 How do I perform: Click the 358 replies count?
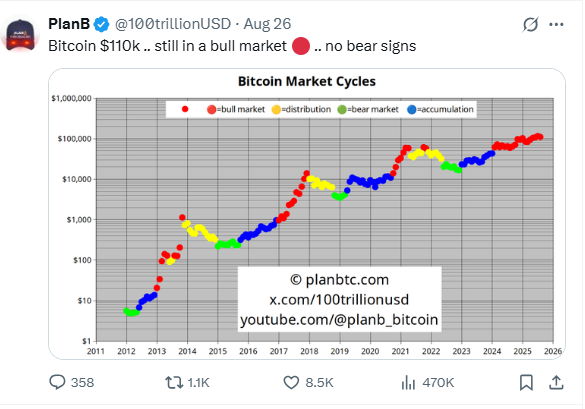click(x=82, y=383)
